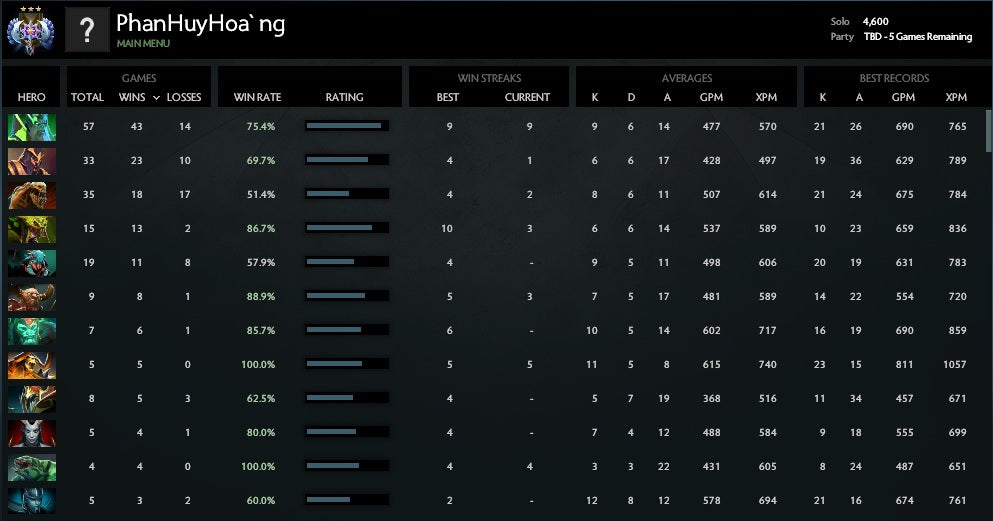Click the sort arrow beside WINS

155,98
